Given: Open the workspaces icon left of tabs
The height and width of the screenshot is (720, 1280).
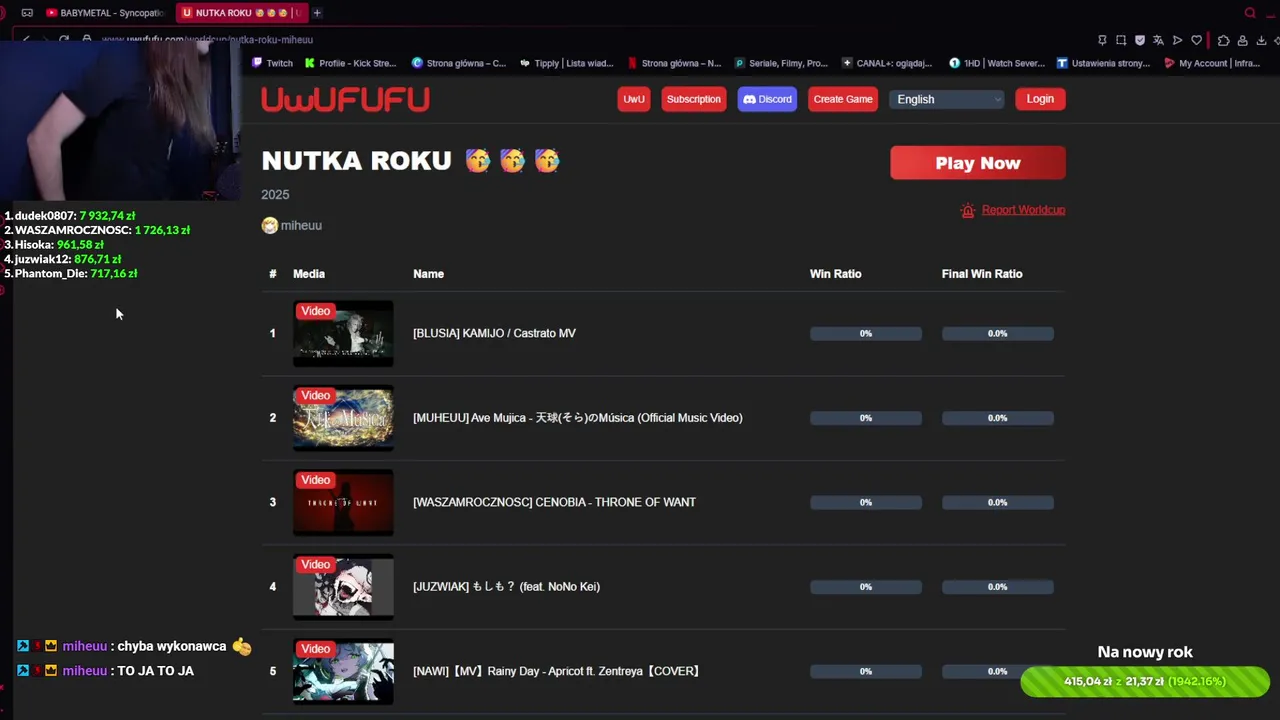Looking at the screenshot, I should tap(27, 13).
